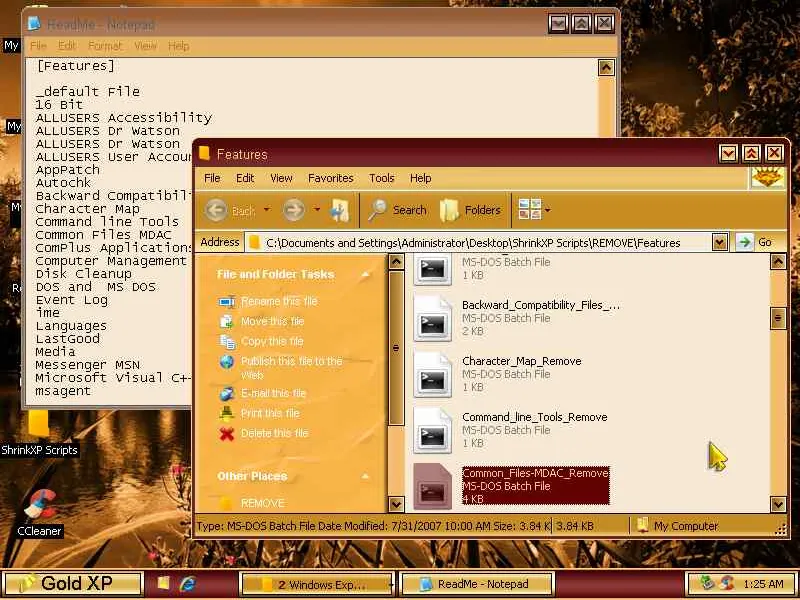800x600 pixels.
Task: Open ShrinkXP Scripts desktop folder
Action: (x=39, y=432)
